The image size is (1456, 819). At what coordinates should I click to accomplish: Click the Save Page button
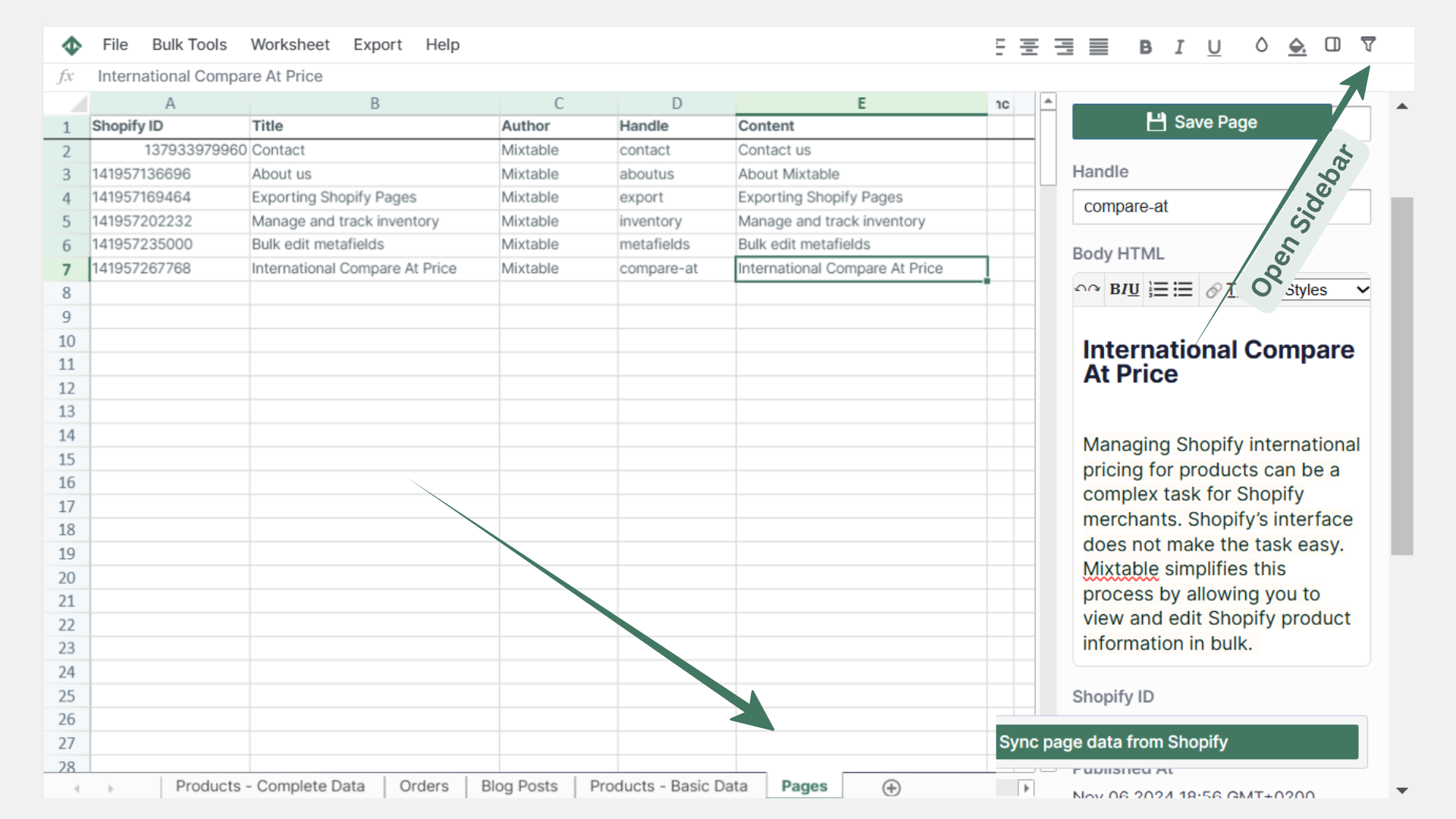click(1202, 121)
